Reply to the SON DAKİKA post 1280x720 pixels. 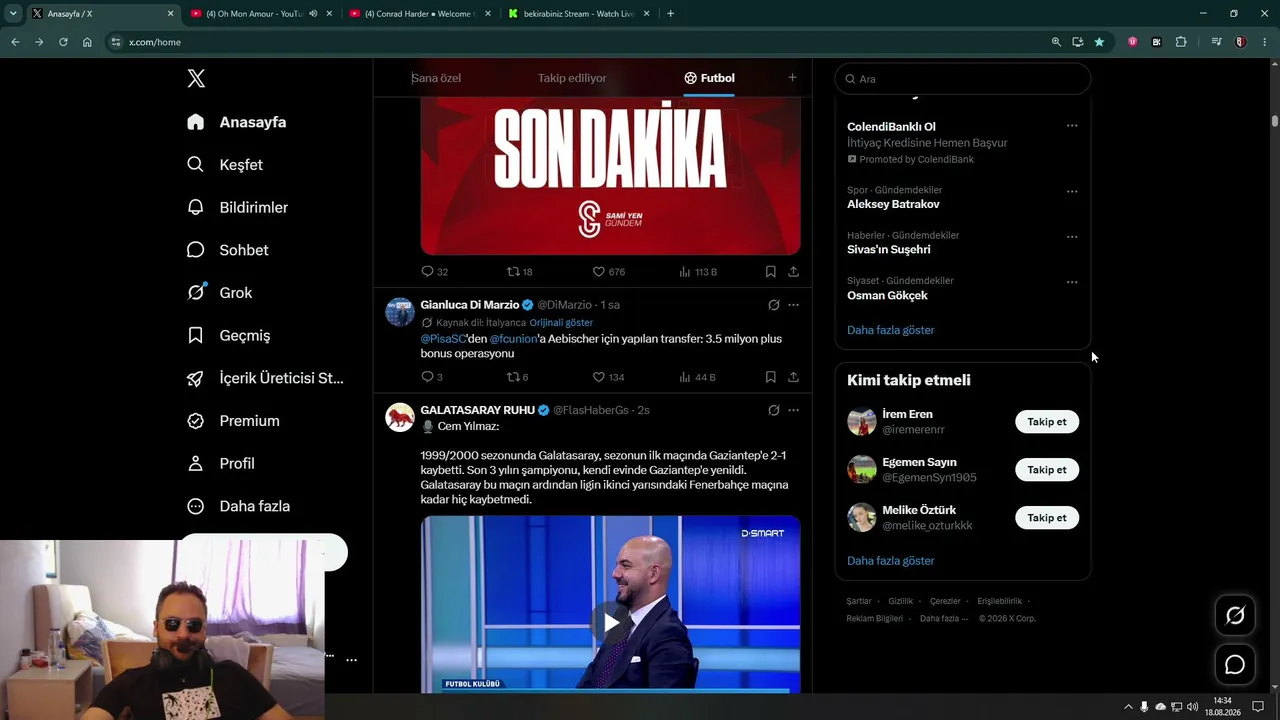click(x=427, y=272)
